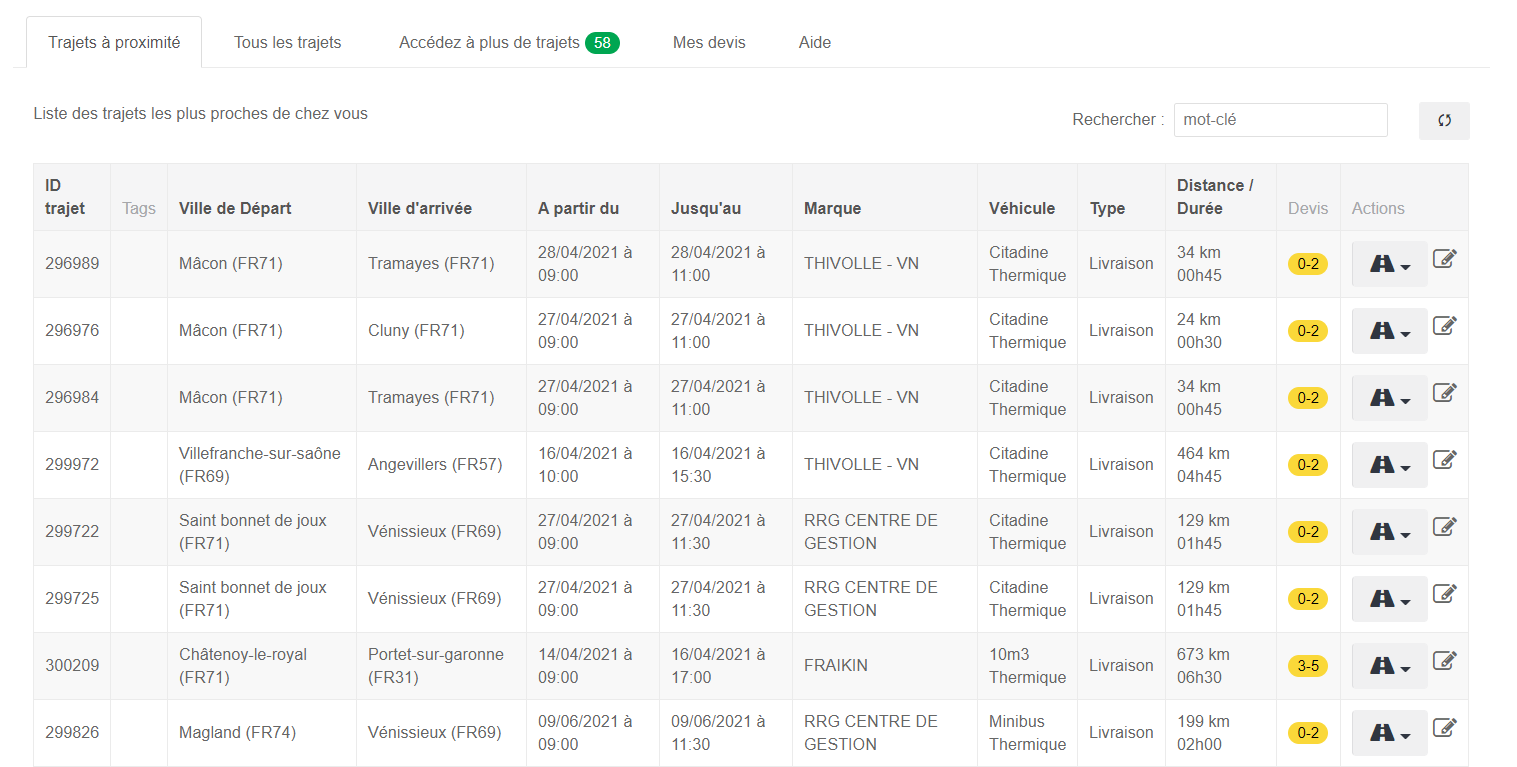
Task: Click the edit icon for trip 296984
Action: pos(1444,393)
